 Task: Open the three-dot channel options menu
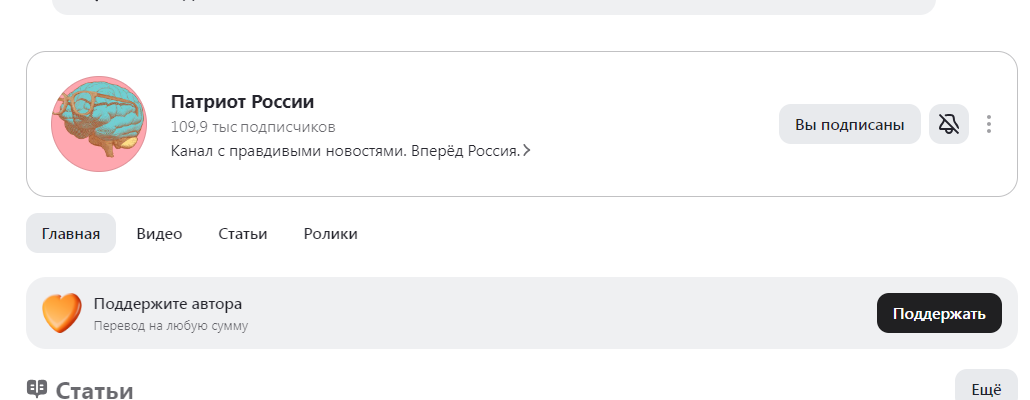pos(989,124)
